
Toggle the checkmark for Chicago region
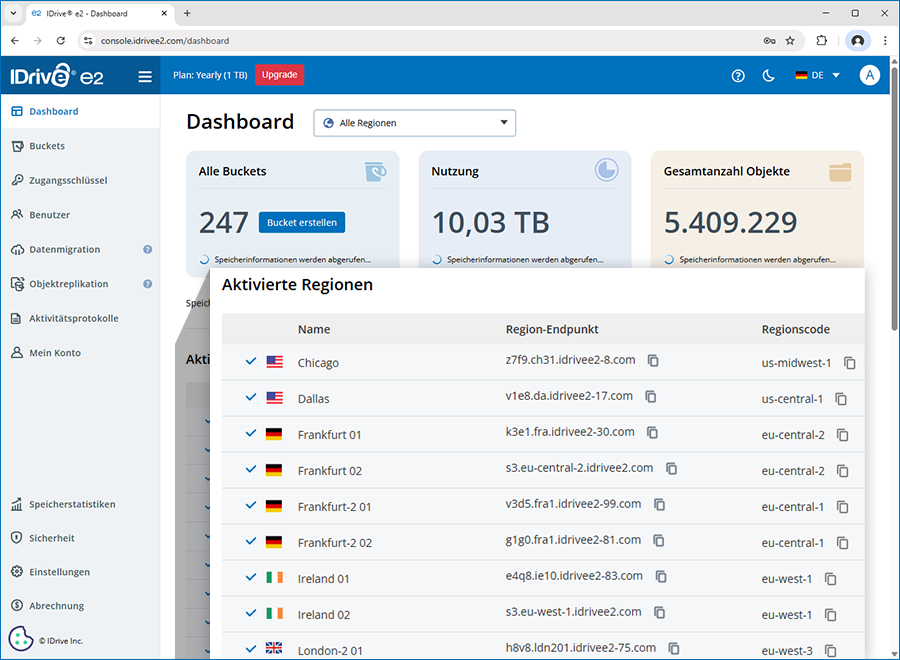click(251, 362)
